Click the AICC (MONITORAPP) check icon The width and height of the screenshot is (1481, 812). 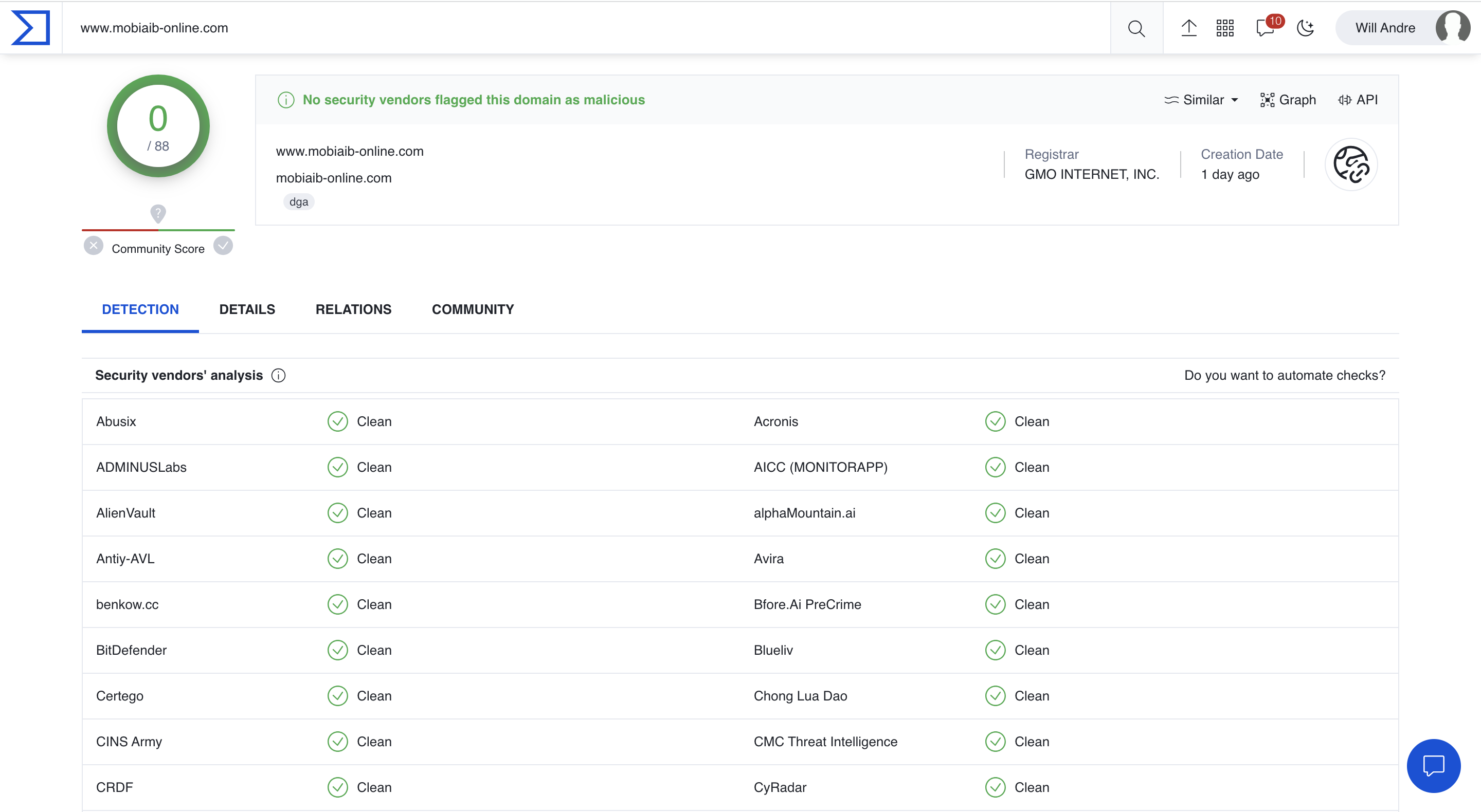click(995, 467)
